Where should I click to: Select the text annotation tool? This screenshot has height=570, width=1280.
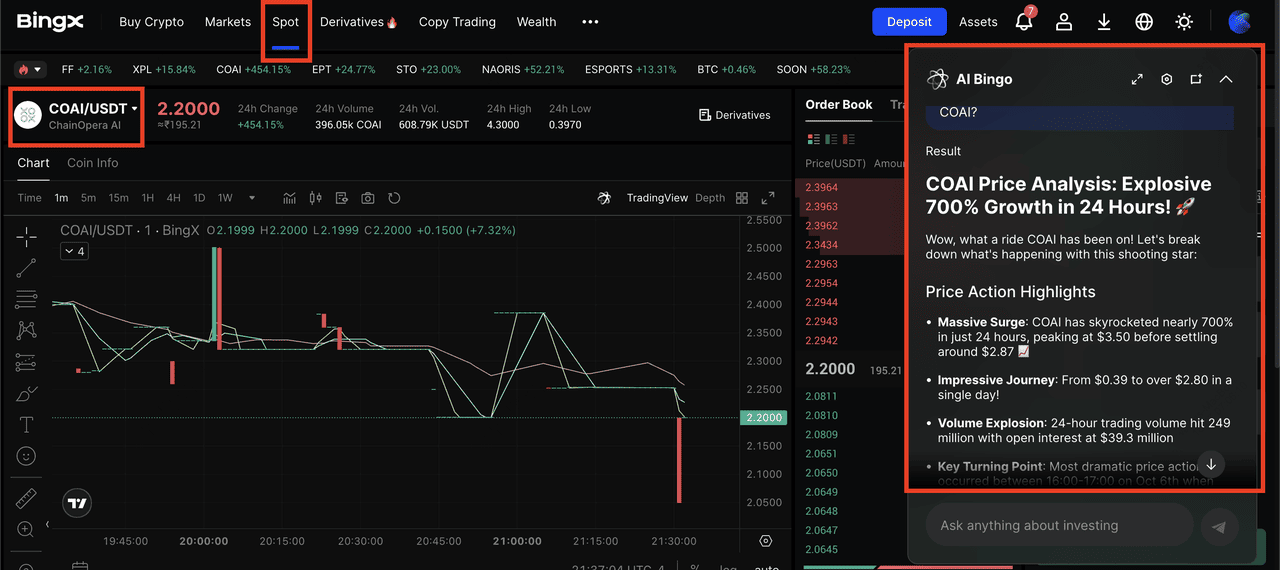[27, 425]
